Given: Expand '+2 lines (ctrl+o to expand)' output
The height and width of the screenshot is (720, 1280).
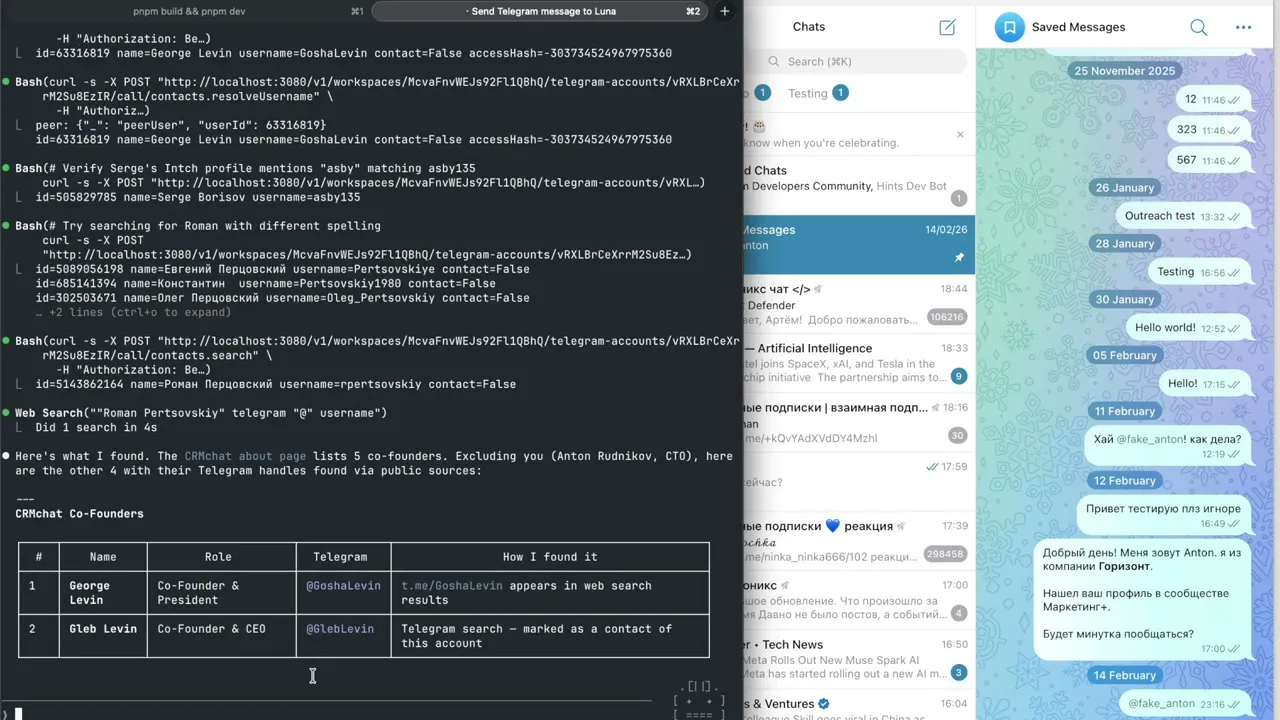Looking at the screenshot, I should [133, 312].
